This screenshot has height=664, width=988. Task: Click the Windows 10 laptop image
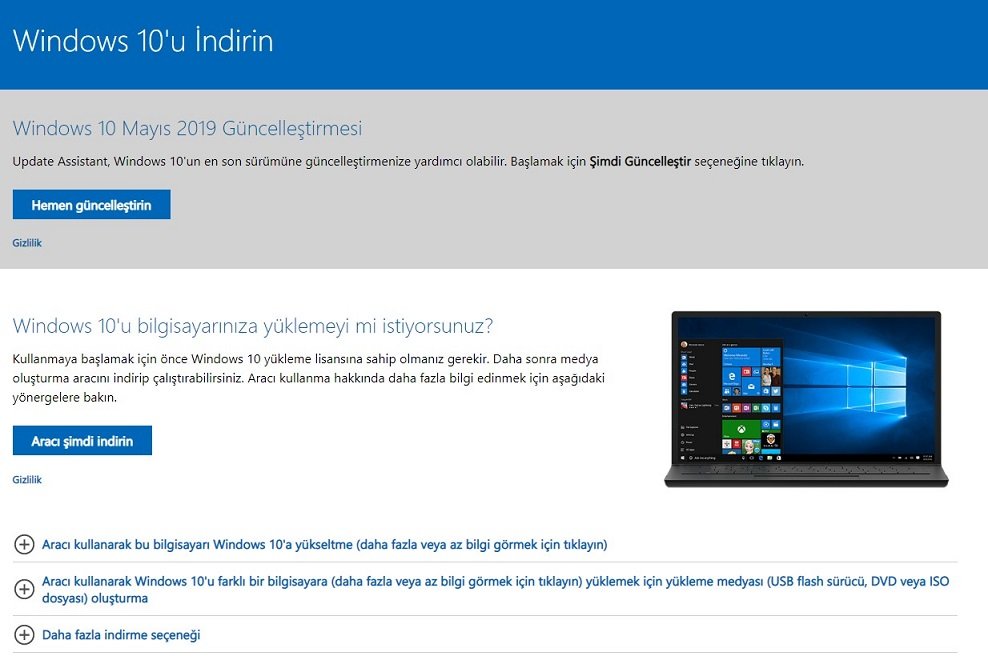(805, 398)
